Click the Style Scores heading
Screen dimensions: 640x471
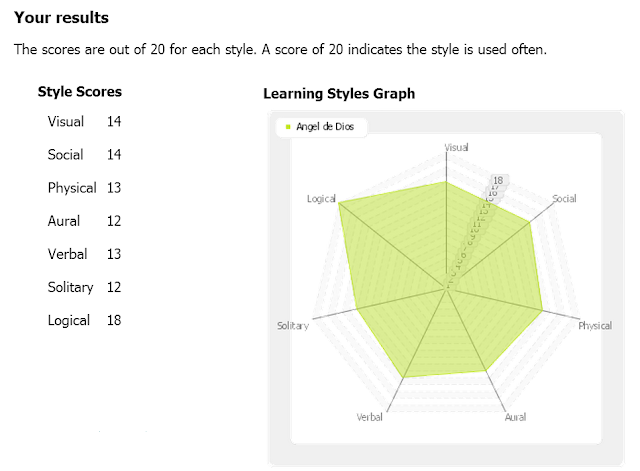80,92
